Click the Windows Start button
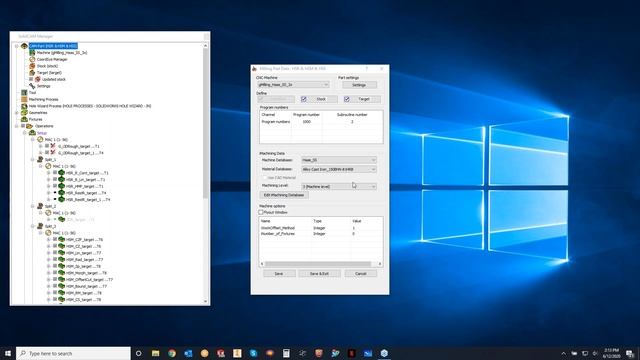The width and height of the screenshot is (640, 360). pos(7,353)
